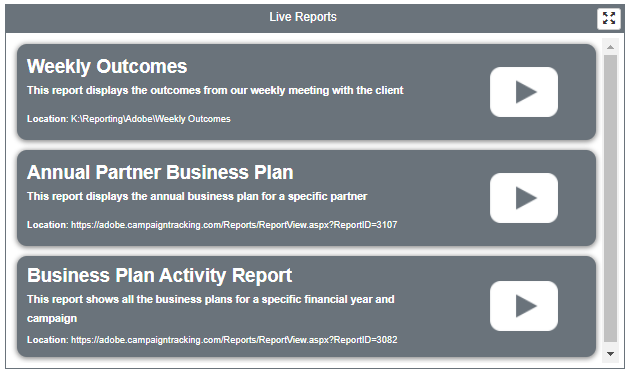Select the annual business plan description text
Screen dimensions: 631x375
click(197, 196)
